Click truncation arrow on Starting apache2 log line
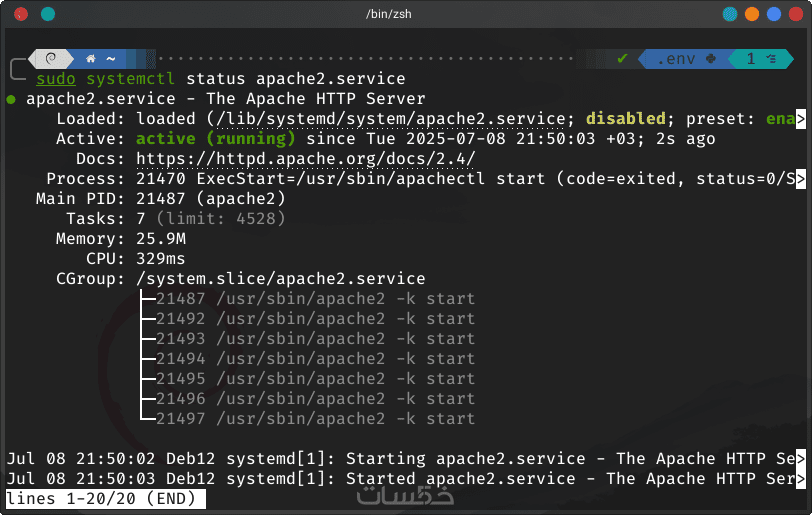The height and width of the screenshot is (515, 812). [x=800, y=459]
